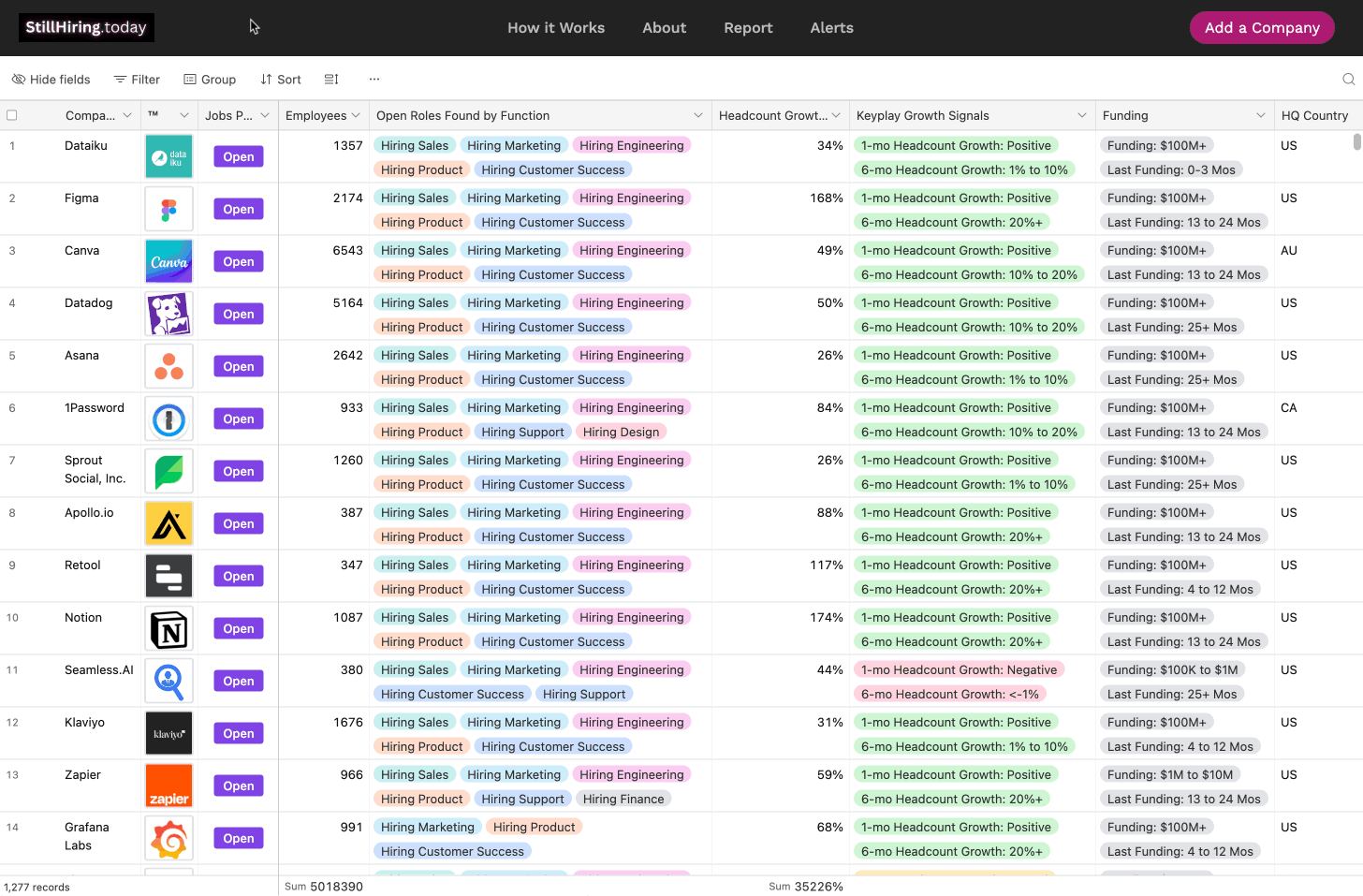Click the Datadog logo thumbnail

169,314
